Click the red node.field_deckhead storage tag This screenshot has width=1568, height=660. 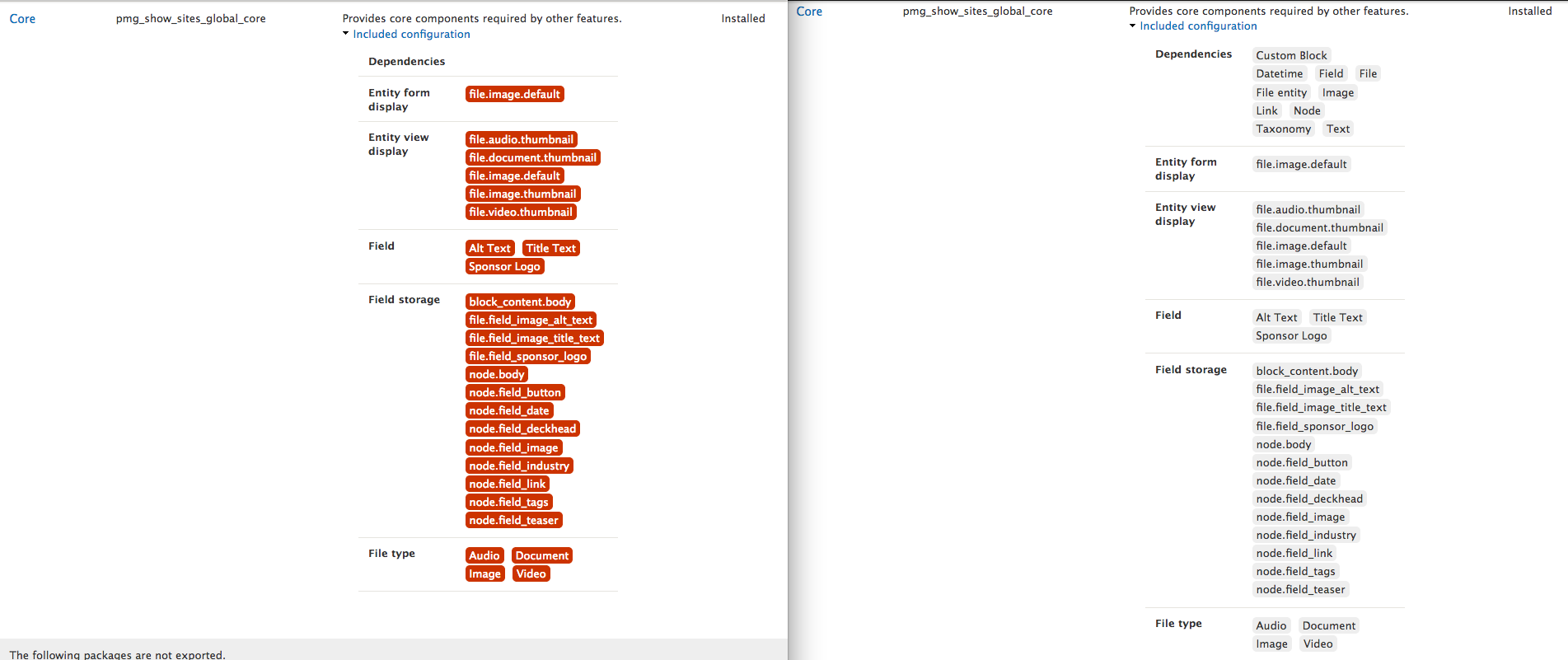(x=523, y=428)
